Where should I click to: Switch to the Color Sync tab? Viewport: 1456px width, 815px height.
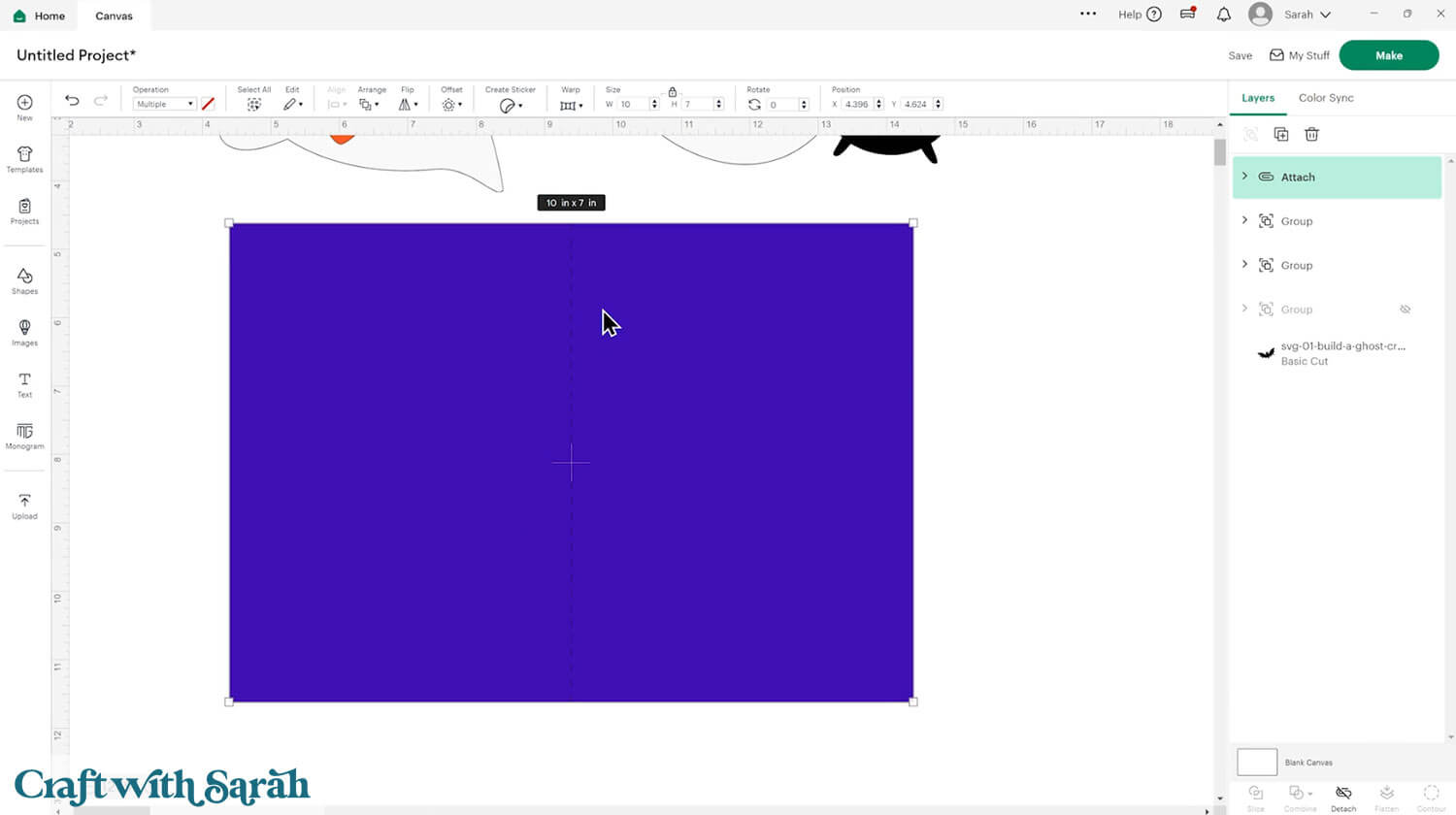coord(1325,98)
